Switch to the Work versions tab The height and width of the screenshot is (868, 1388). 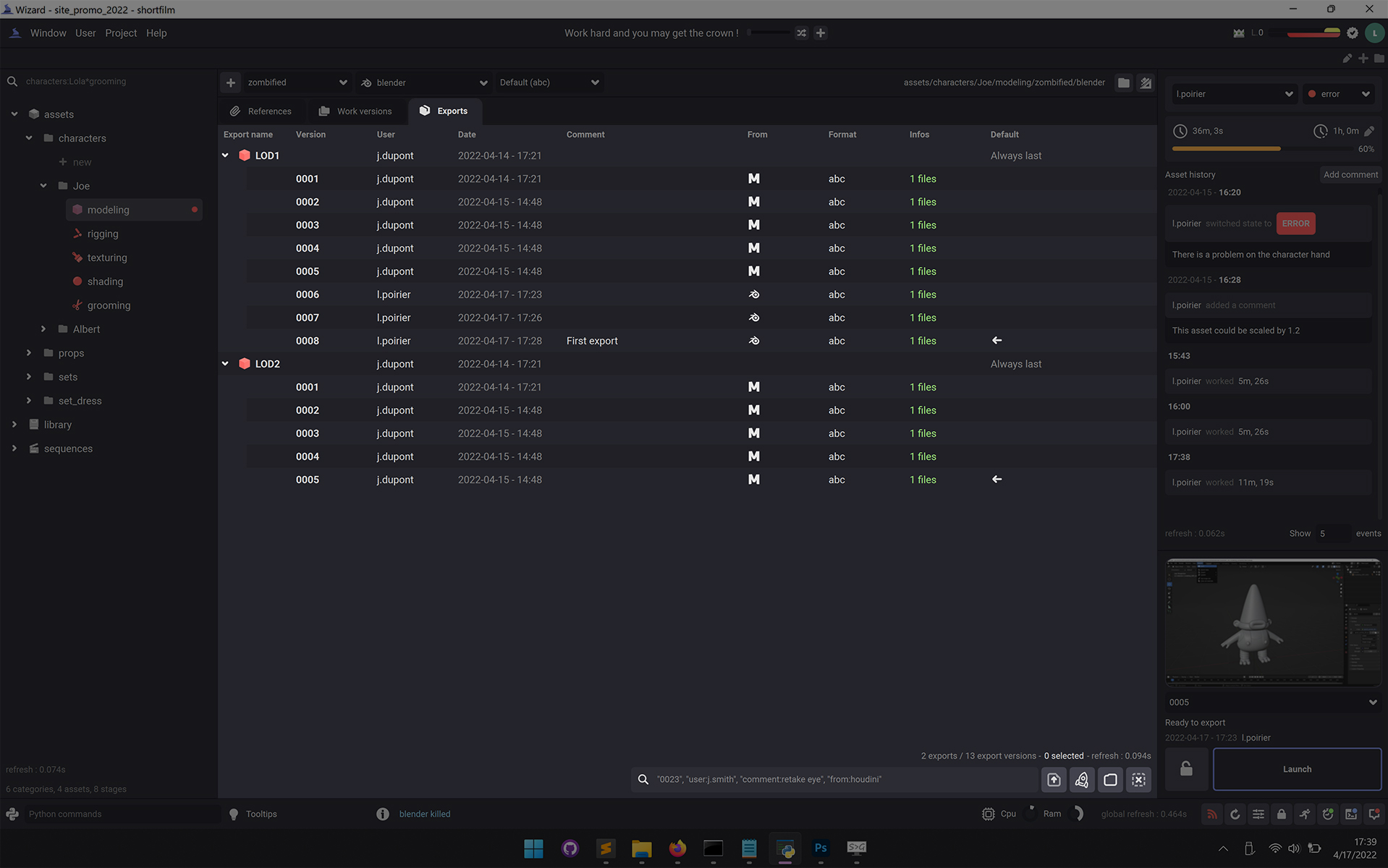click(355, 111)
